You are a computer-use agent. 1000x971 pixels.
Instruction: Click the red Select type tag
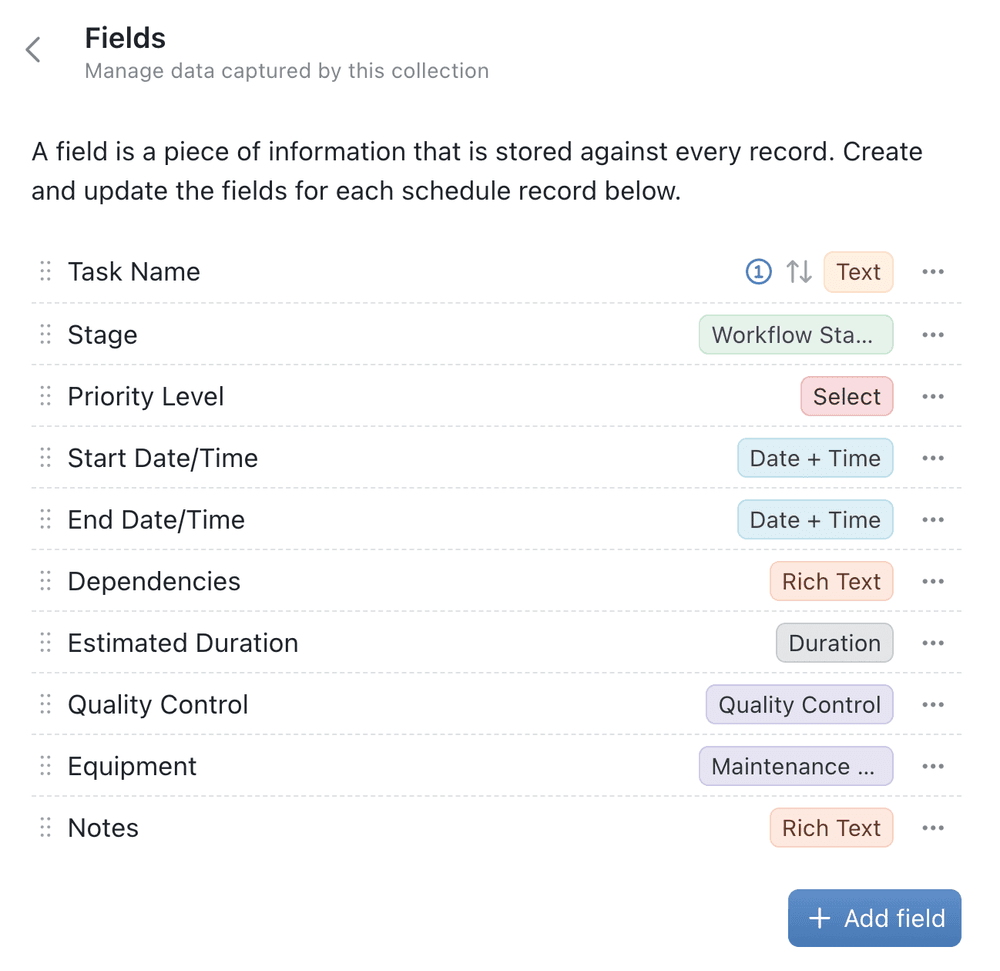pos(846,397)
